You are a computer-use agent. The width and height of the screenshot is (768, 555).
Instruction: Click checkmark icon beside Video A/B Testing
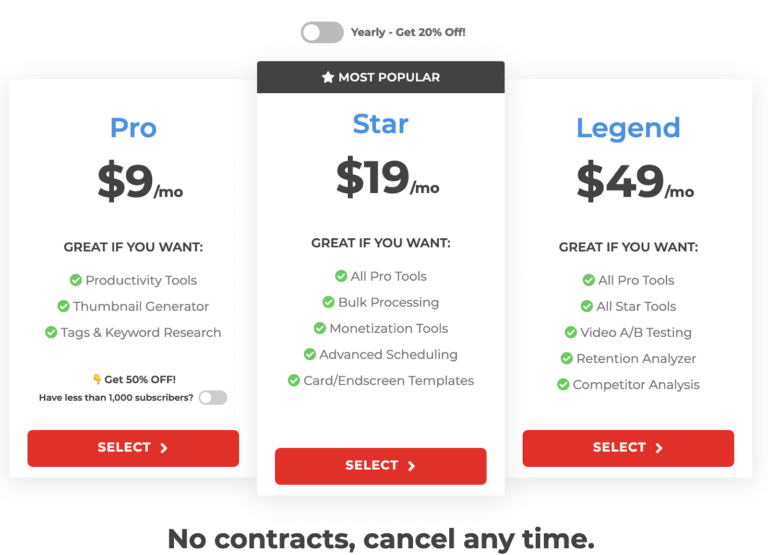pos(571,332)
